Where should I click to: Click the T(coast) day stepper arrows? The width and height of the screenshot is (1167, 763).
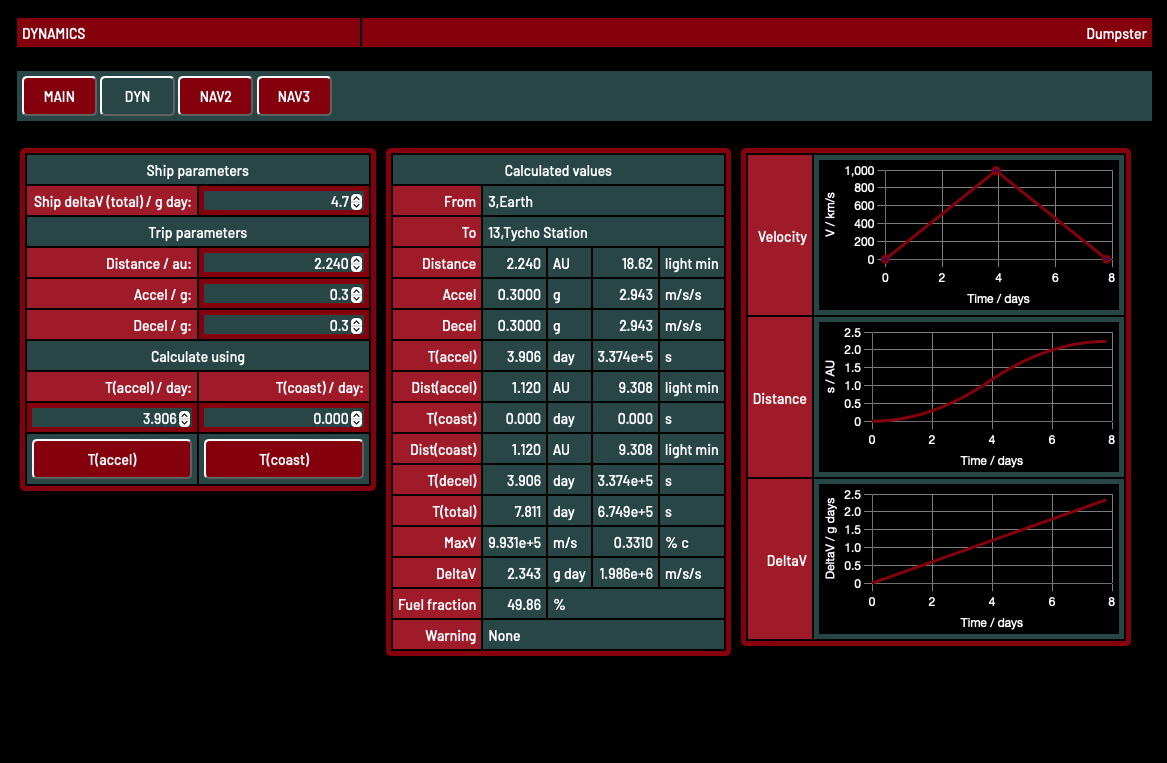(x=357, y=419)
